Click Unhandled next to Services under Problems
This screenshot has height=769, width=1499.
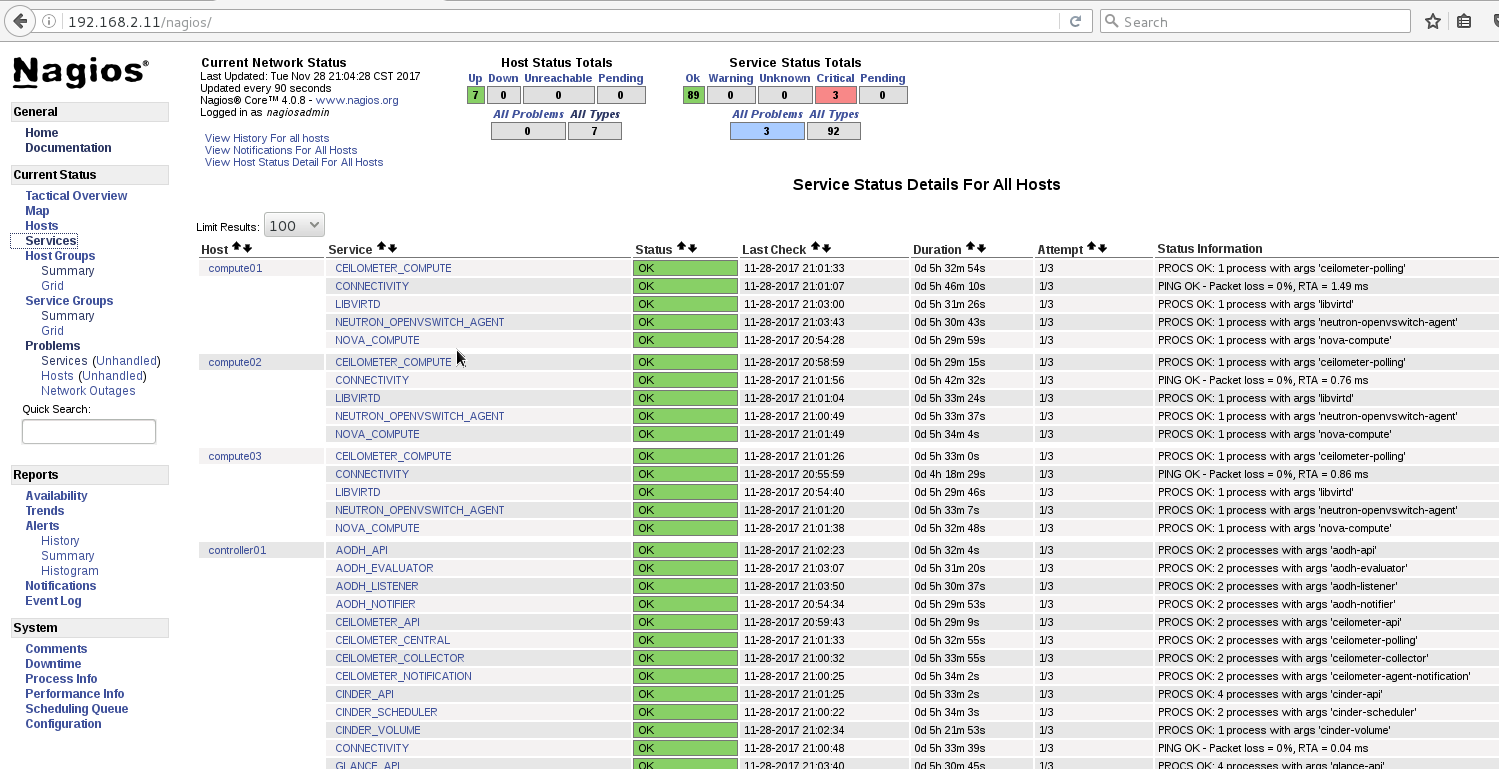click(x=126, y=361)
